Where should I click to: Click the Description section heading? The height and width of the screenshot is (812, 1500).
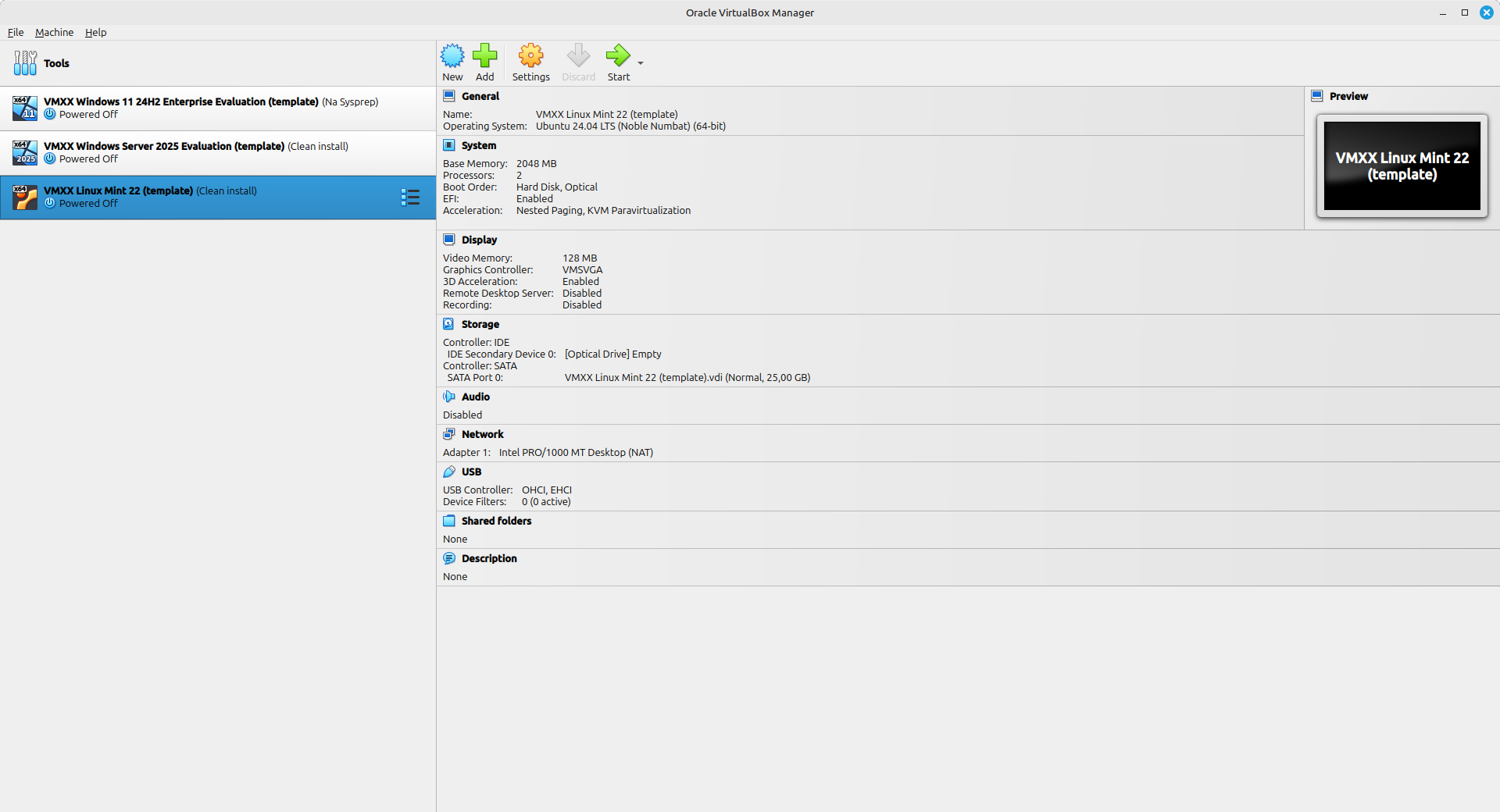(x=489, y=558)
